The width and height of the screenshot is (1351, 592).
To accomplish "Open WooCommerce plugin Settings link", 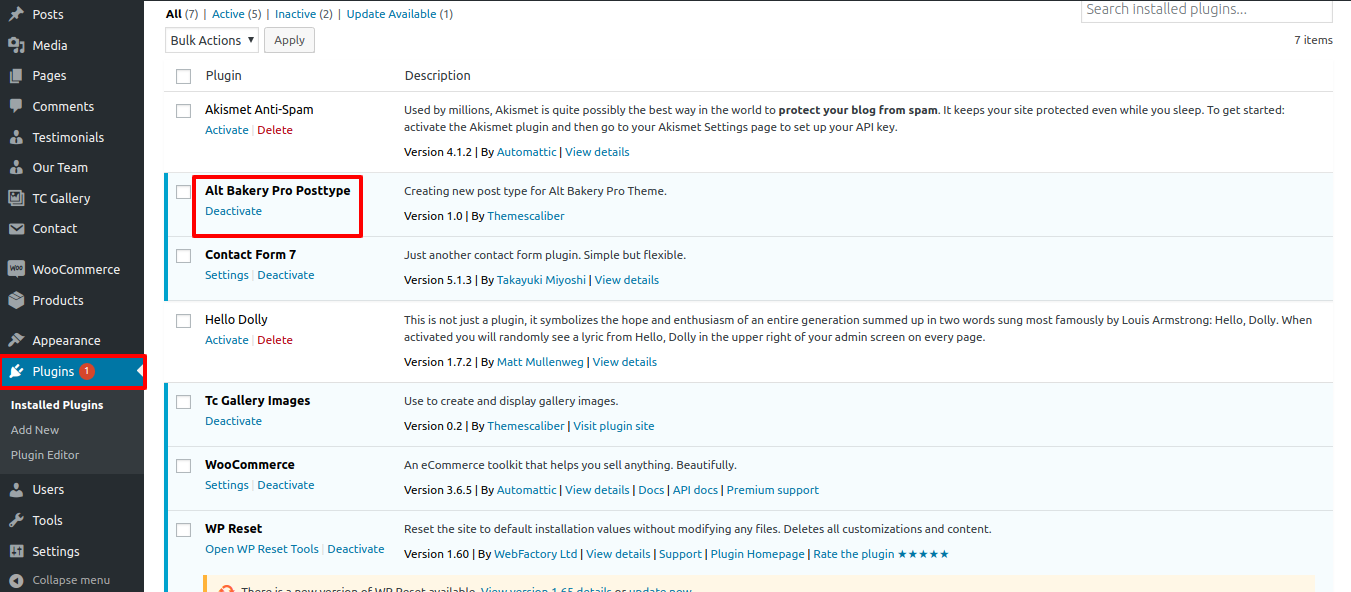I will point(227,485).
